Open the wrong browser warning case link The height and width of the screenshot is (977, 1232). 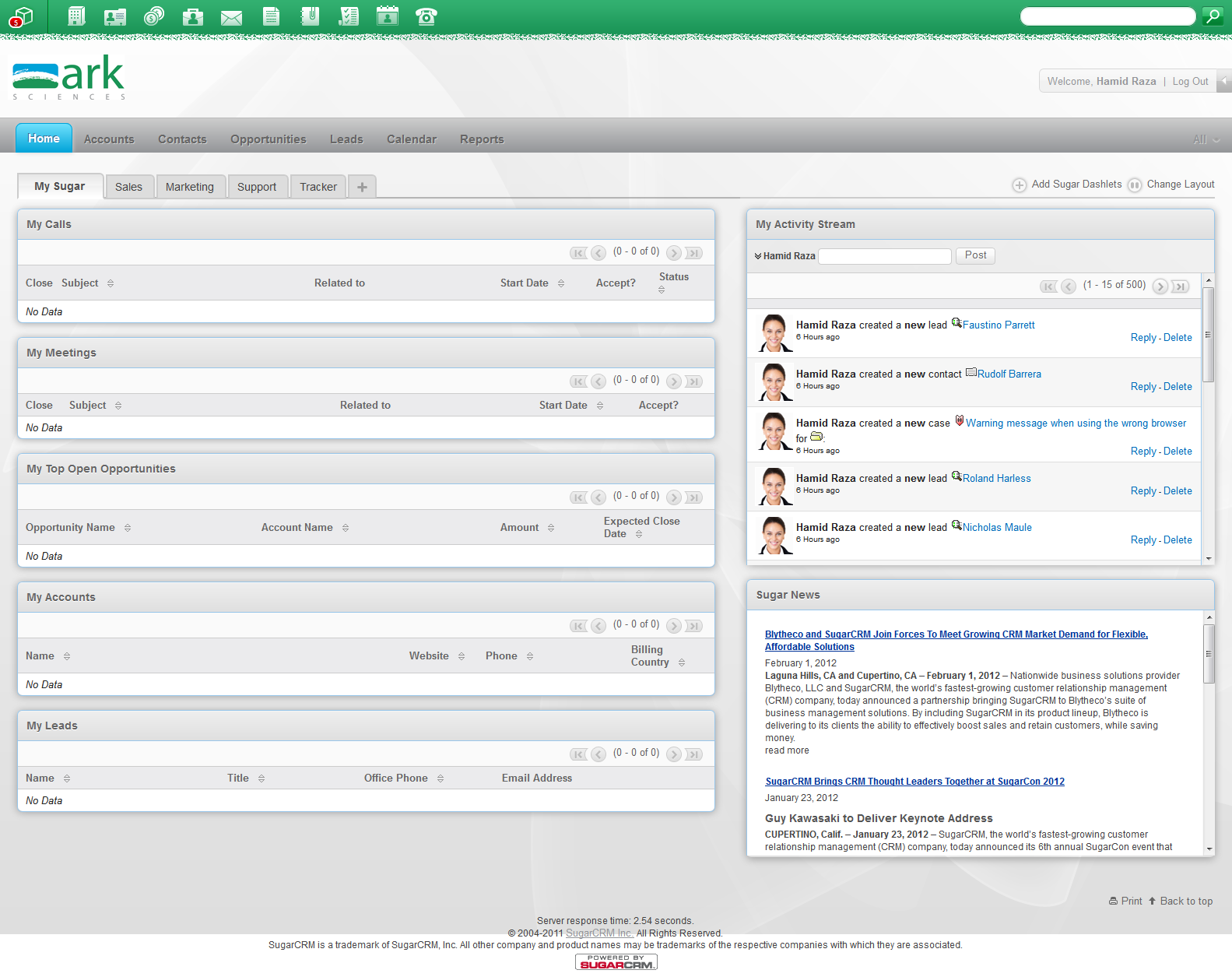tap(1076, 423)
